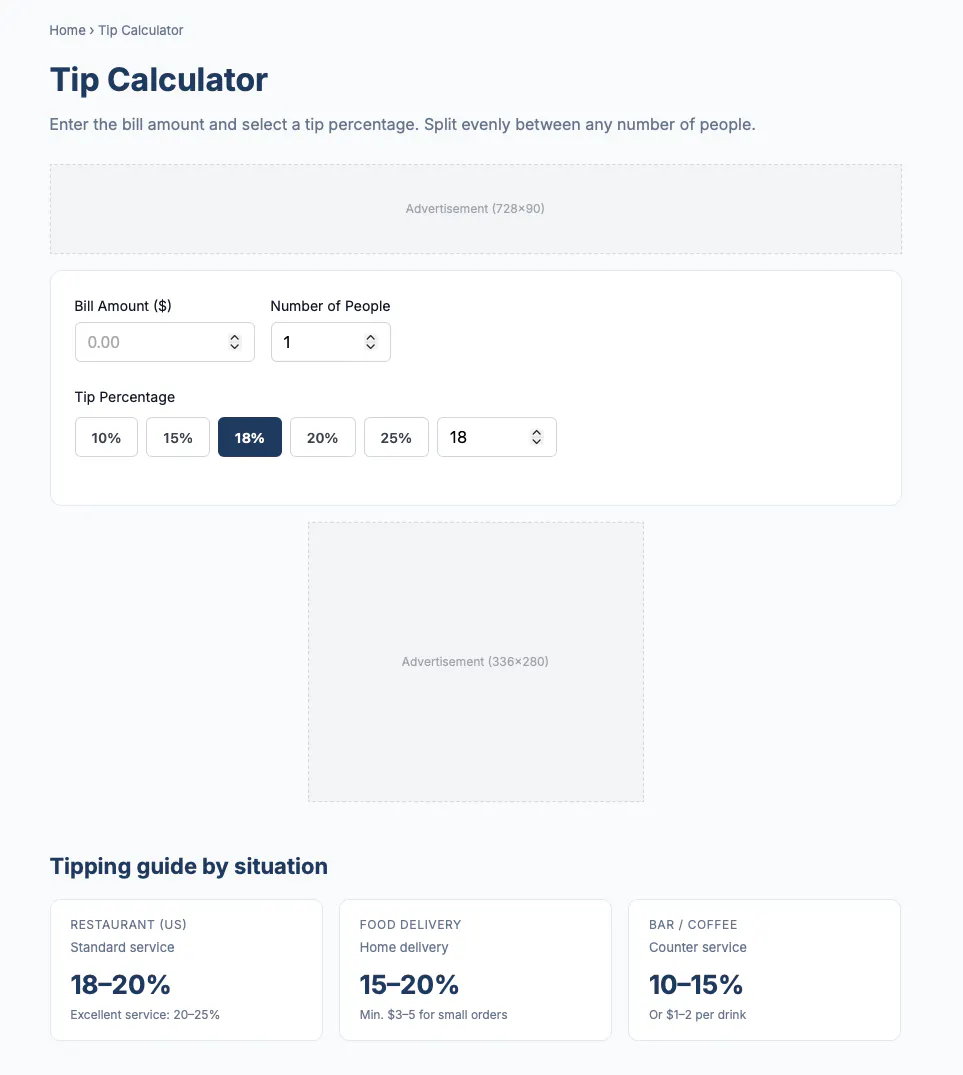Toggle the highlighted 18% tip button
This screenshot has width=963, height=1075.
(x=249, y=437)
